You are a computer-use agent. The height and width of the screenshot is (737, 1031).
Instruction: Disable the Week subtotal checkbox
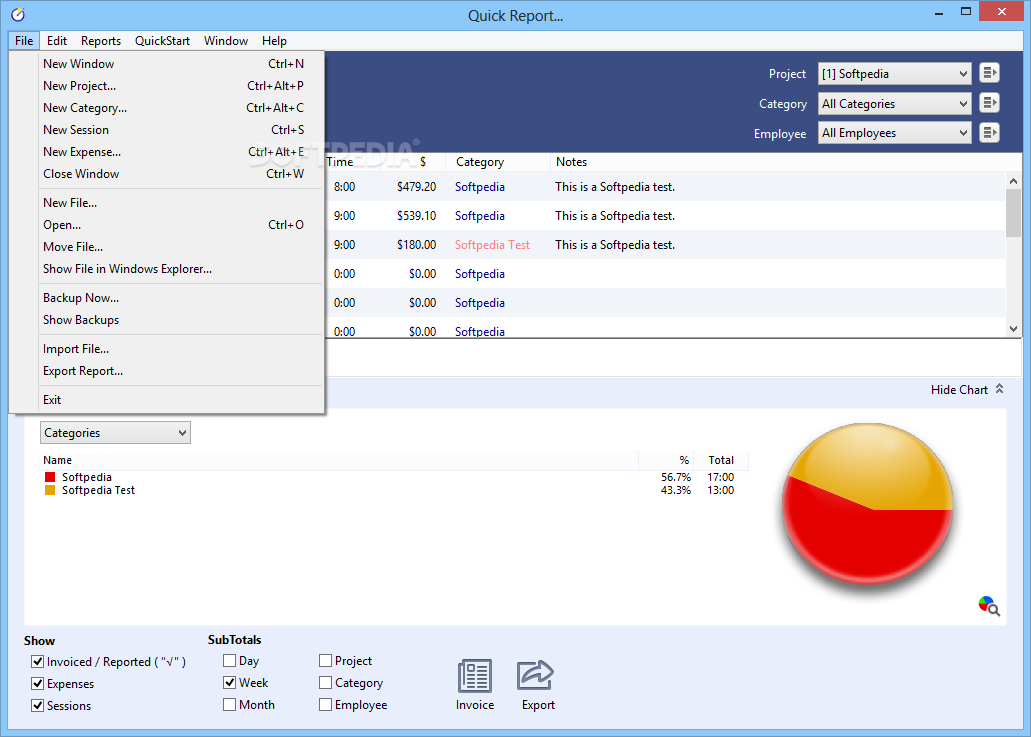click(229, 682)
